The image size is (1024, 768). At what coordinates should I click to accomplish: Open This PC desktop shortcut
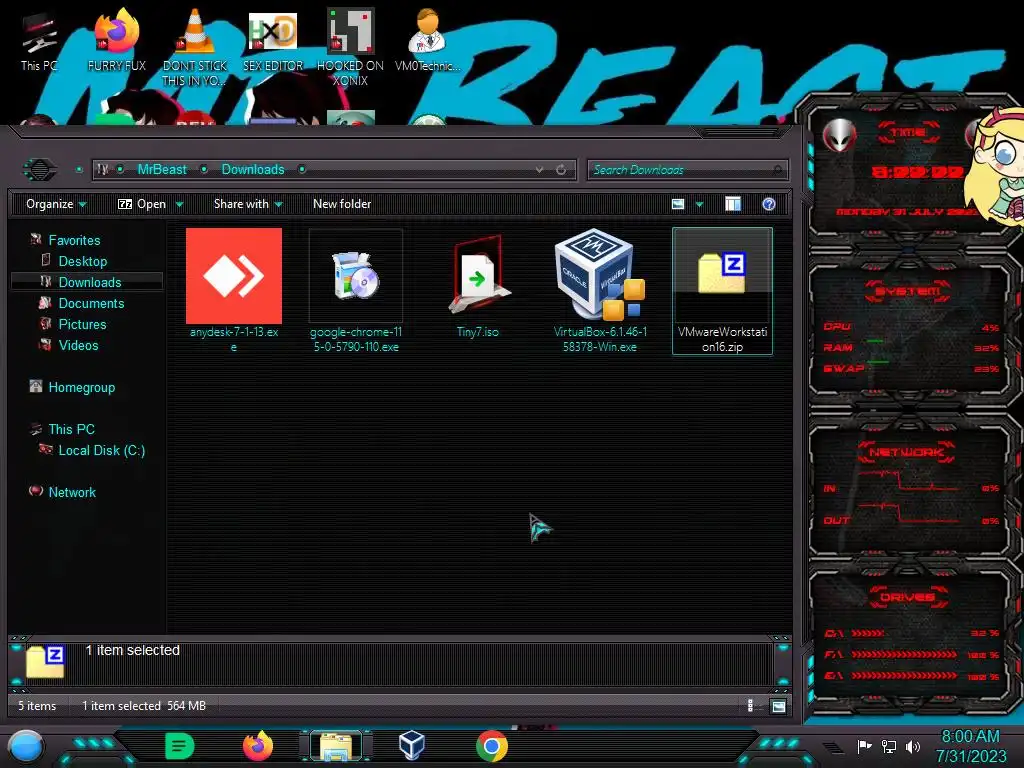(39, 41)
